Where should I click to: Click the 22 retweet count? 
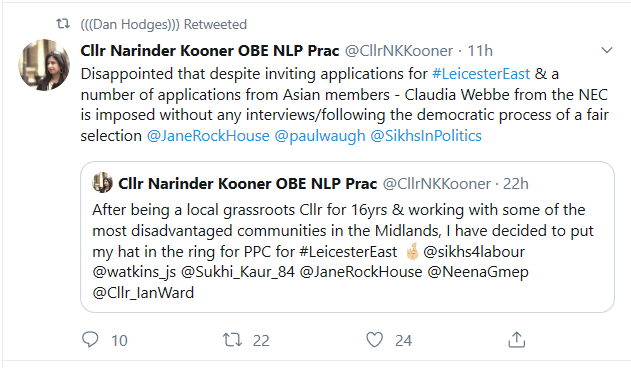click(261, 341)
